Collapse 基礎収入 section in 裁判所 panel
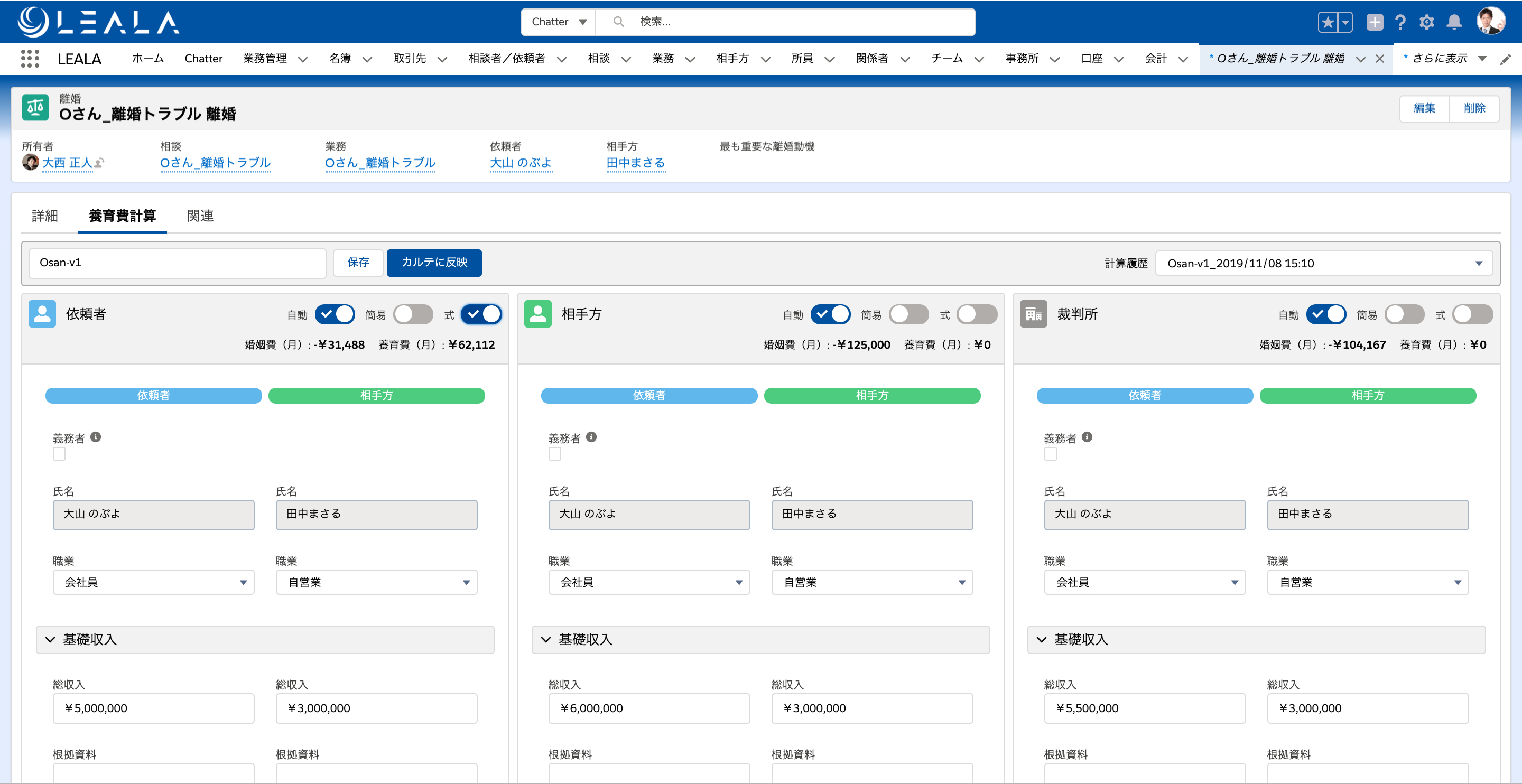 pyautogui.click(x=1256, y=640)
